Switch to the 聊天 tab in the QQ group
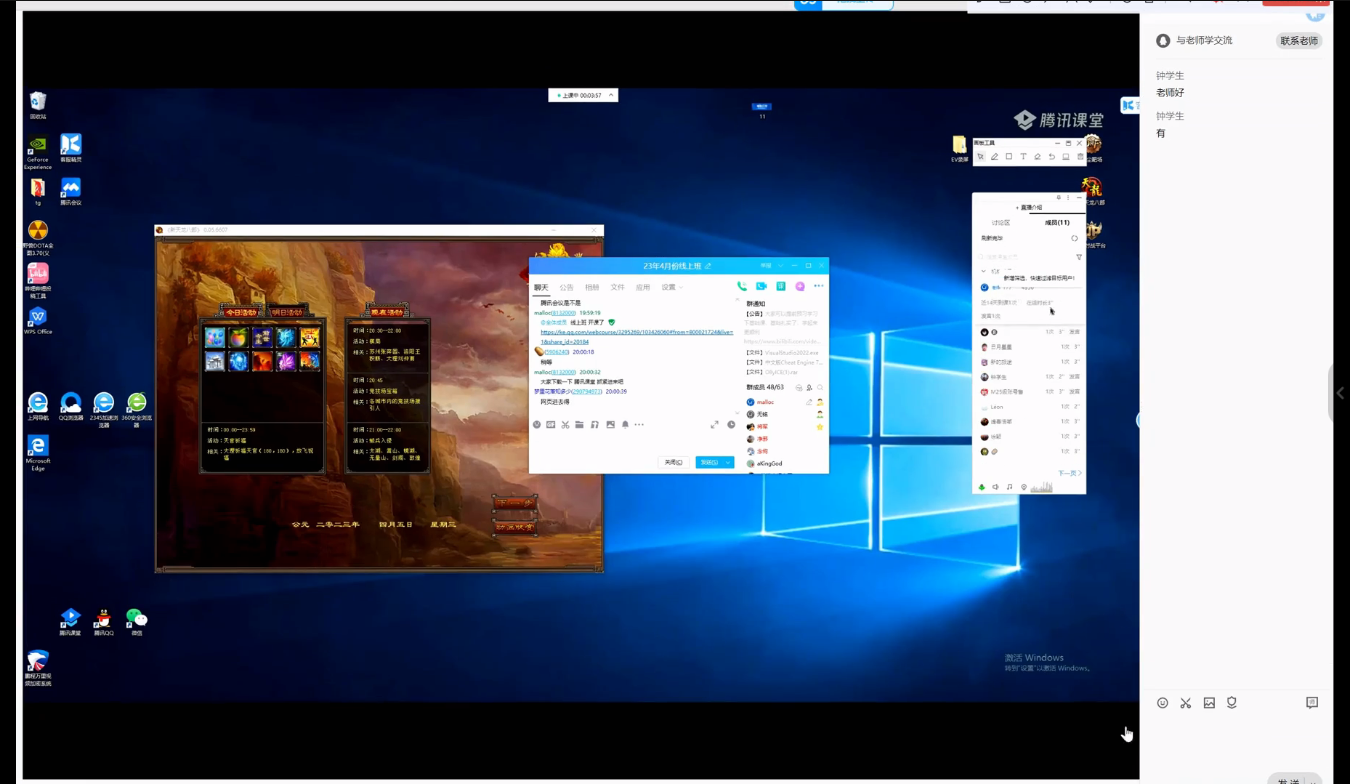1350x784 pixels. [541, 287]
